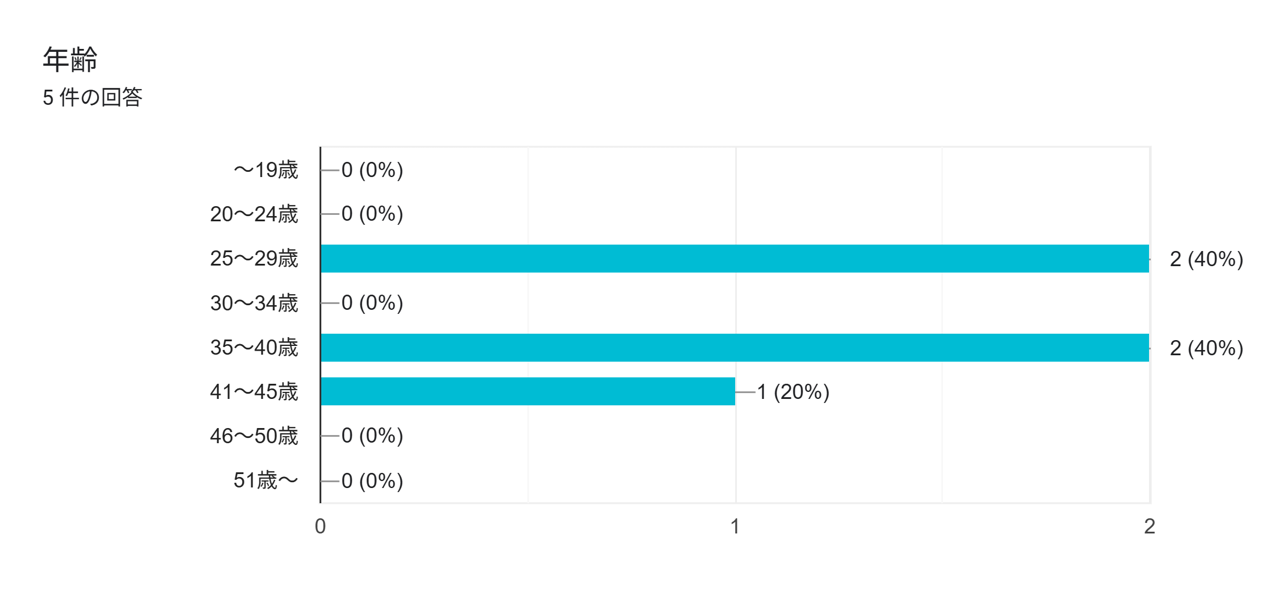The image size is (1280, 608).
Task: Select the 35〜40歳 axis label
Action: pos(254,348)
